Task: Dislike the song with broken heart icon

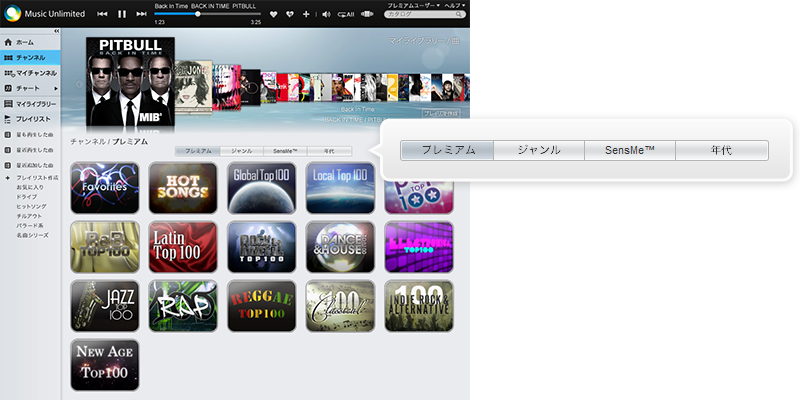Action: [x=290, y=14]
